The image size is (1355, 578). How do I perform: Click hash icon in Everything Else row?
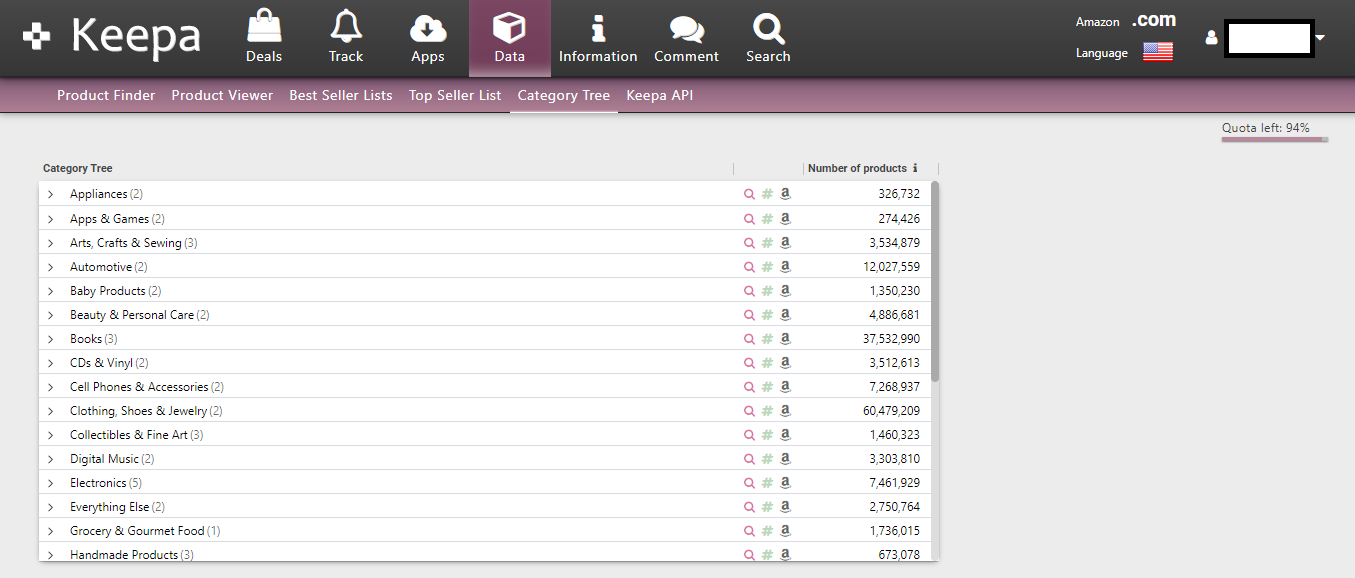[x=767, y=506]
